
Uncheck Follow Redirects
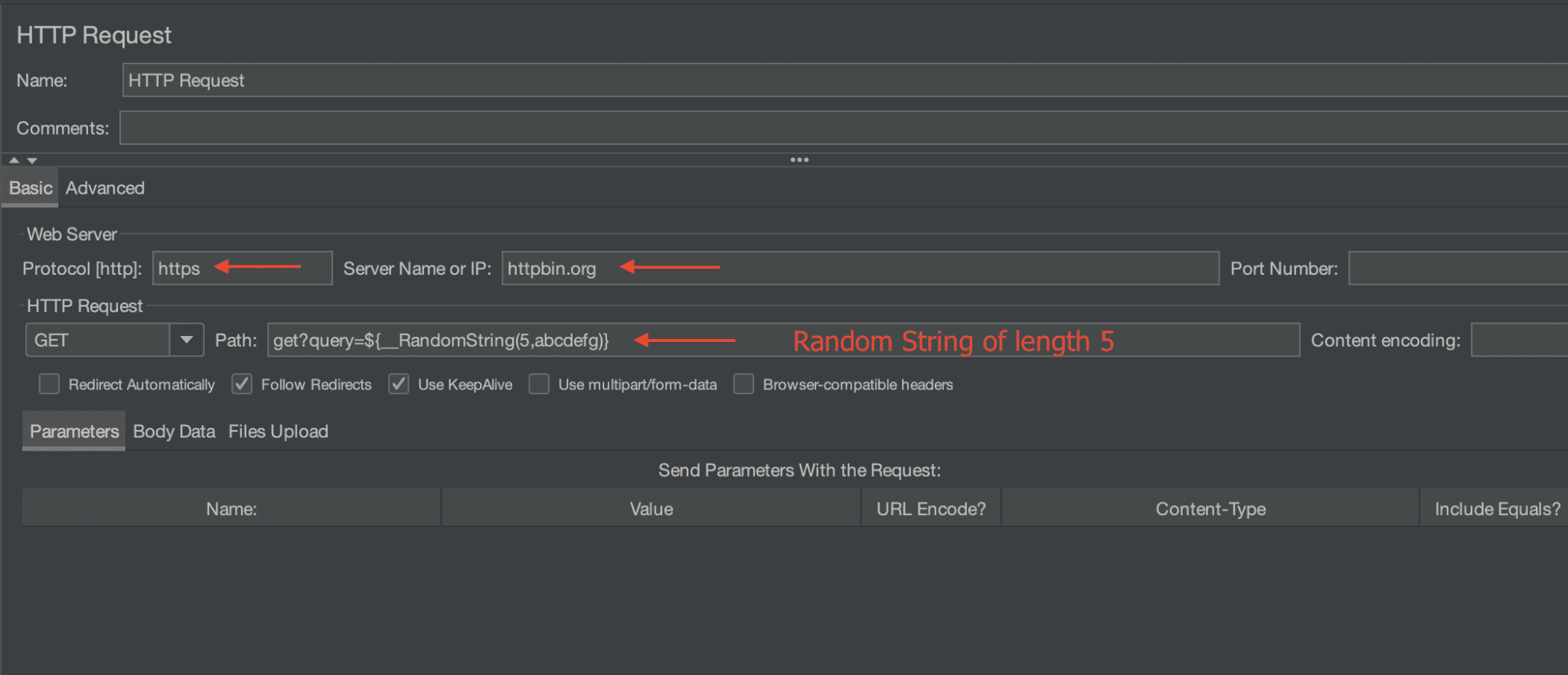click(242, 384)
